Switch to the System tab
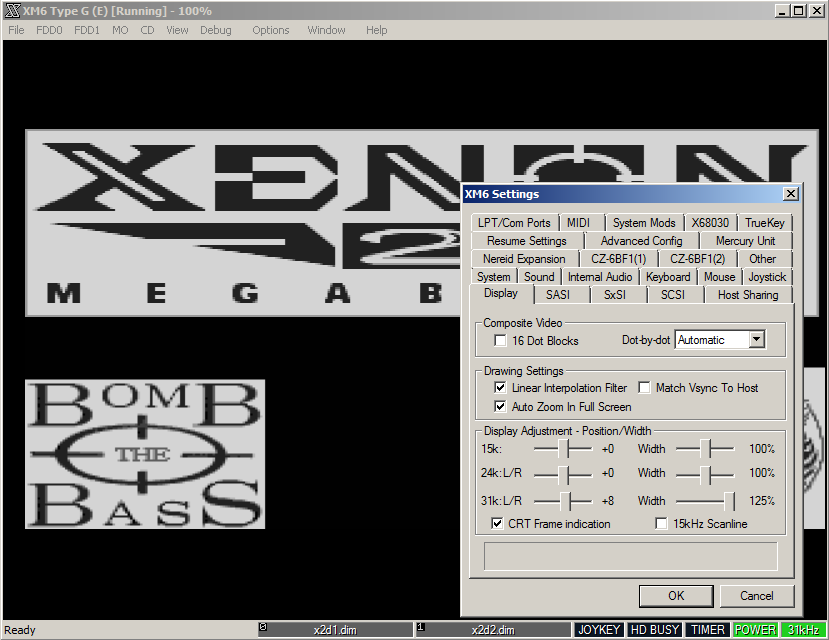This screenshot has width=829, height=640. [x=493, y=277]
